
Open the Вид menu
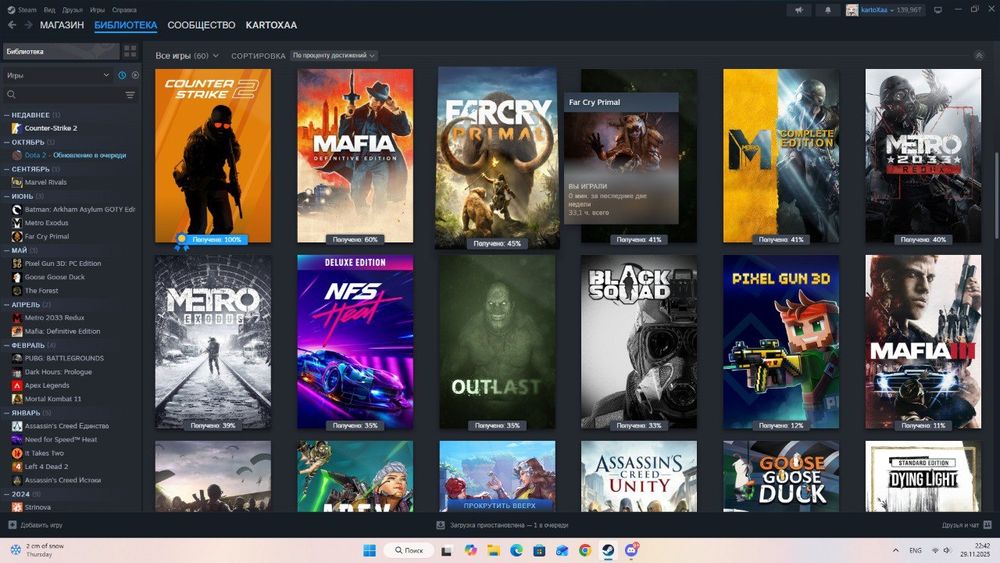tap(49, 10)
